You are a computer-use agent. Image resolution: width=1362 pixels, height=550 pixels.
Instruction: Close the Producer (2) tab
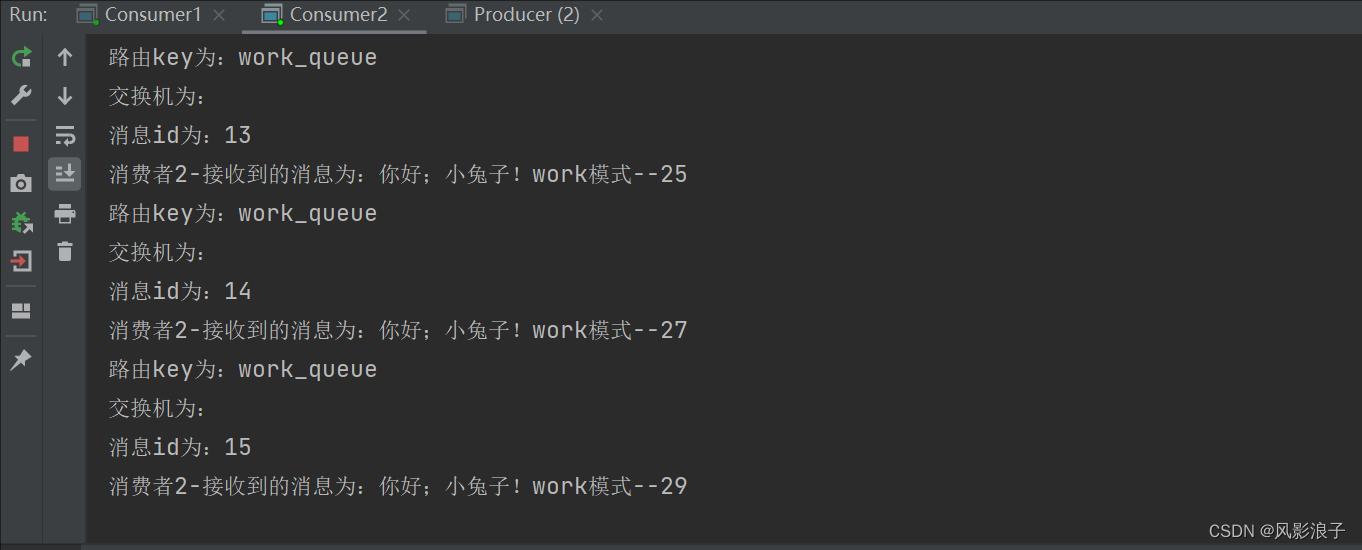[597, 15]
